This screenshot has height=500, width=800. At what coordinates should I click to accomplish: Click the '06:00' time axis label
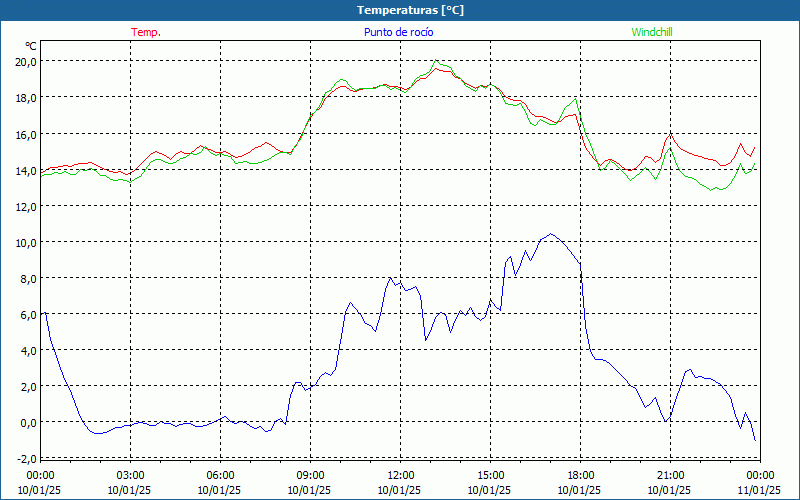[x=220, y=476]
